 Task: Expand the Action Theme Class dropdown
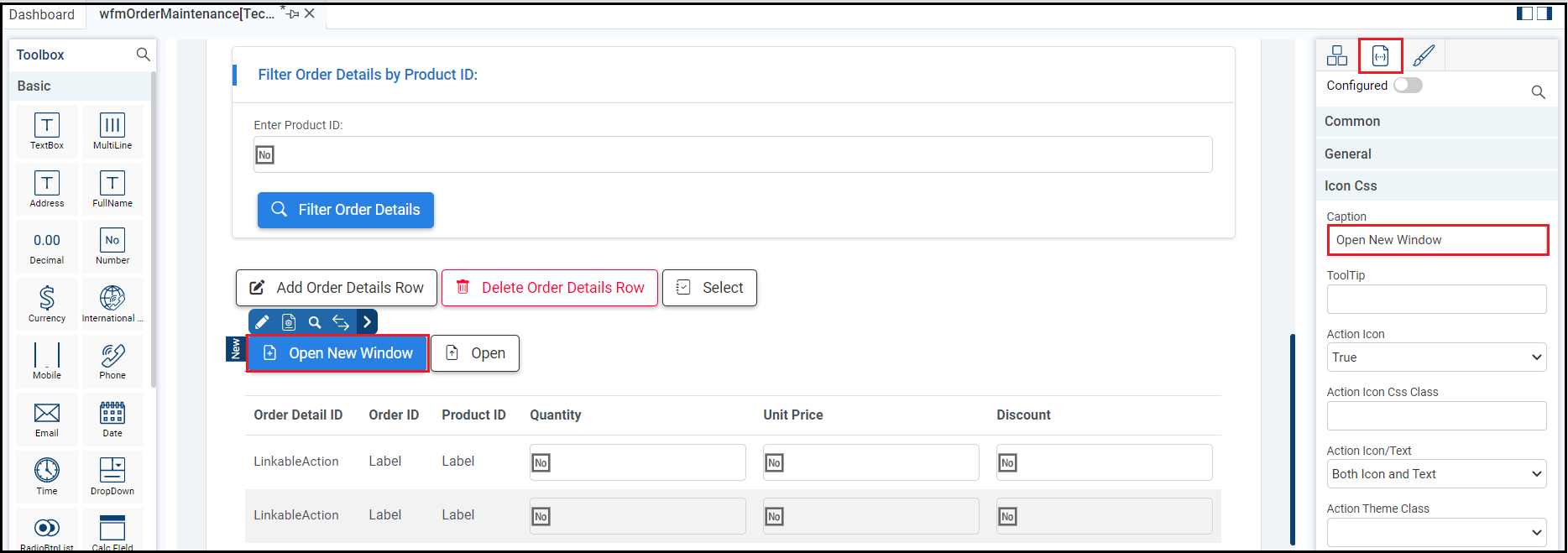click(1436, 532)
